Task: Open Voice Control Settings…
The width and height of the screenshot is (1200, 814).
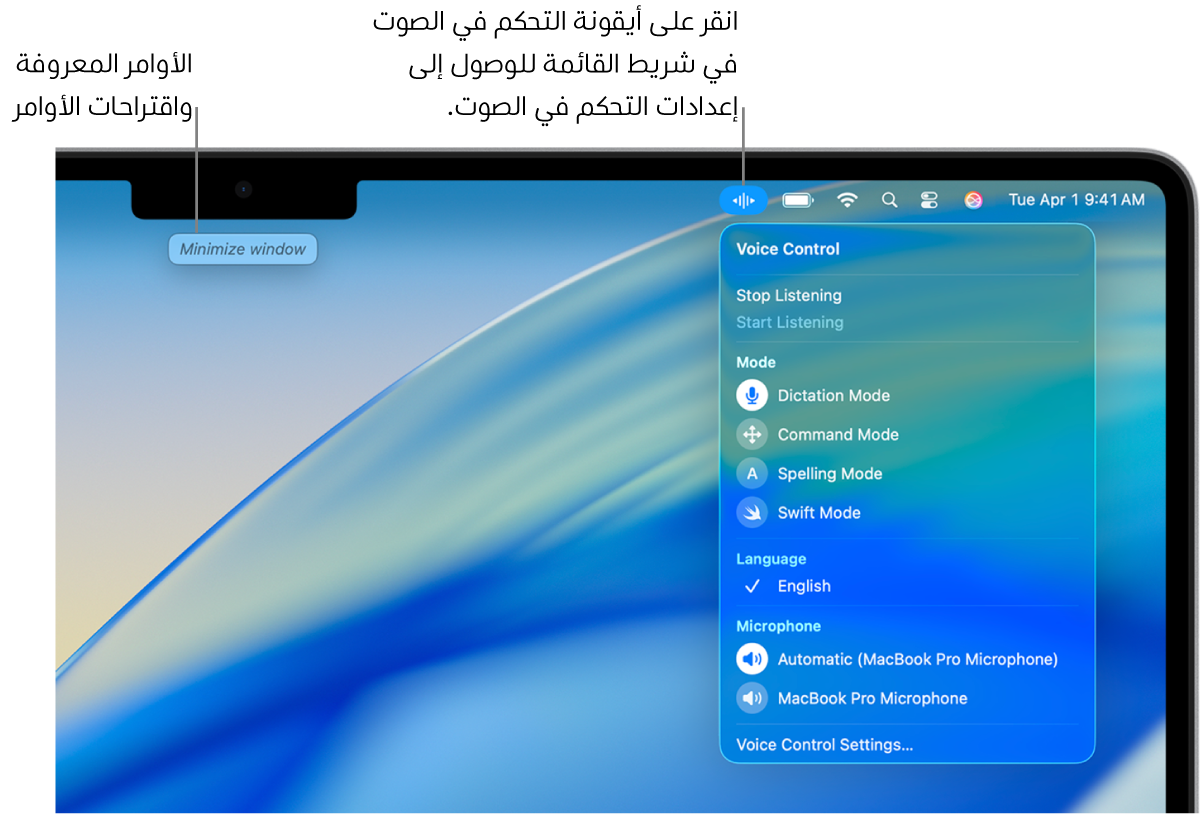Action: (x=825, y=744)
